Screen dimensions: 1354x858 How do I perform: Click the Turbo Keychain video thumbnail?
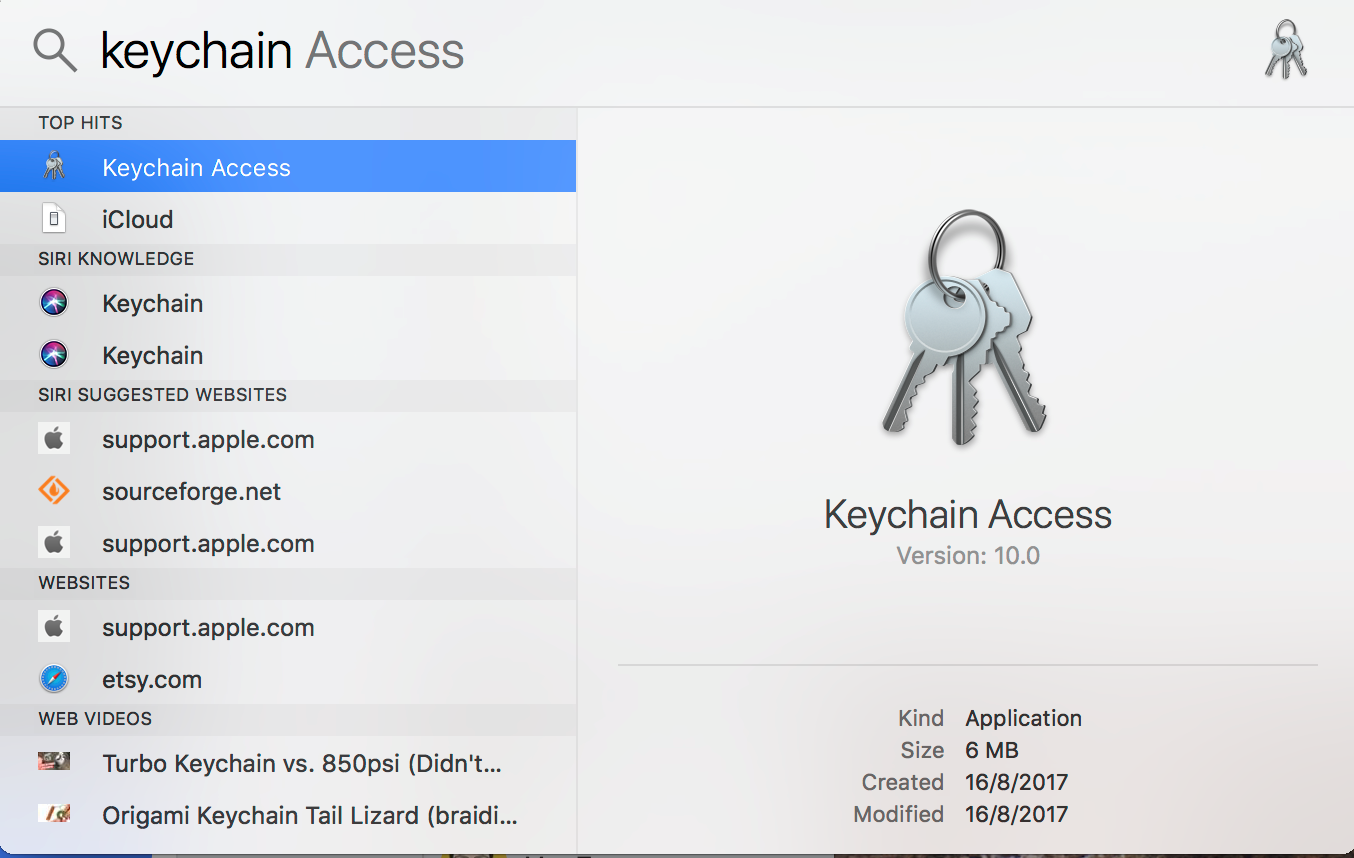(x=54, y=762)
